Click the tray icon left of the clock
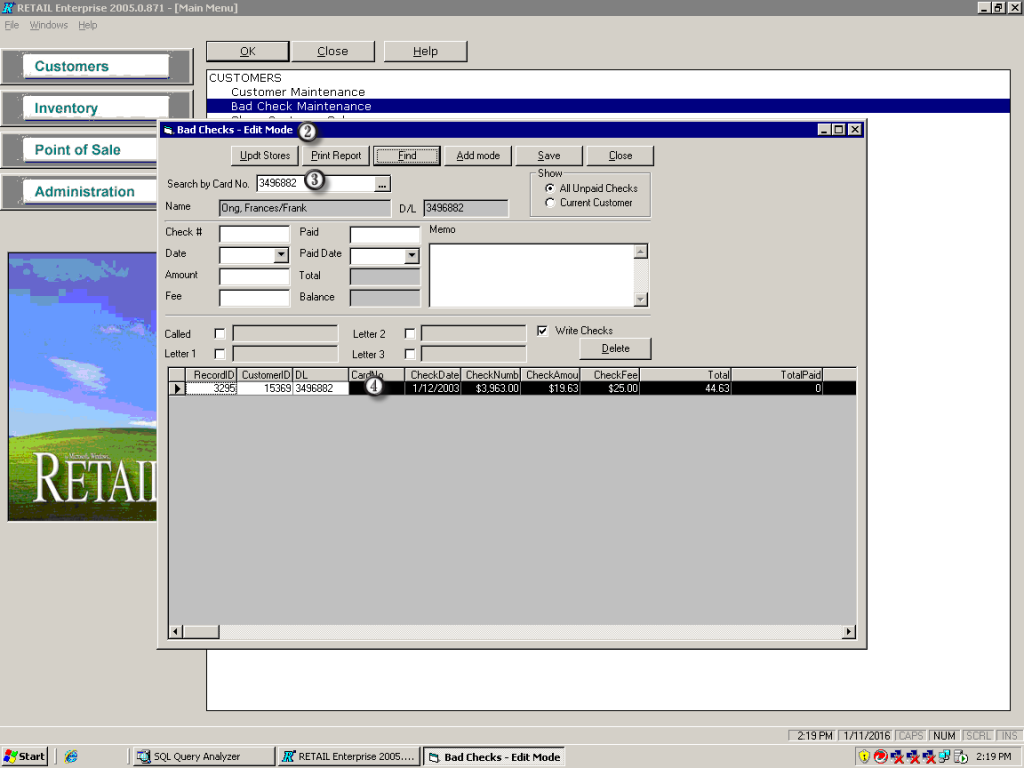The height and width of the screenshot is (768, 1024). 961,756
